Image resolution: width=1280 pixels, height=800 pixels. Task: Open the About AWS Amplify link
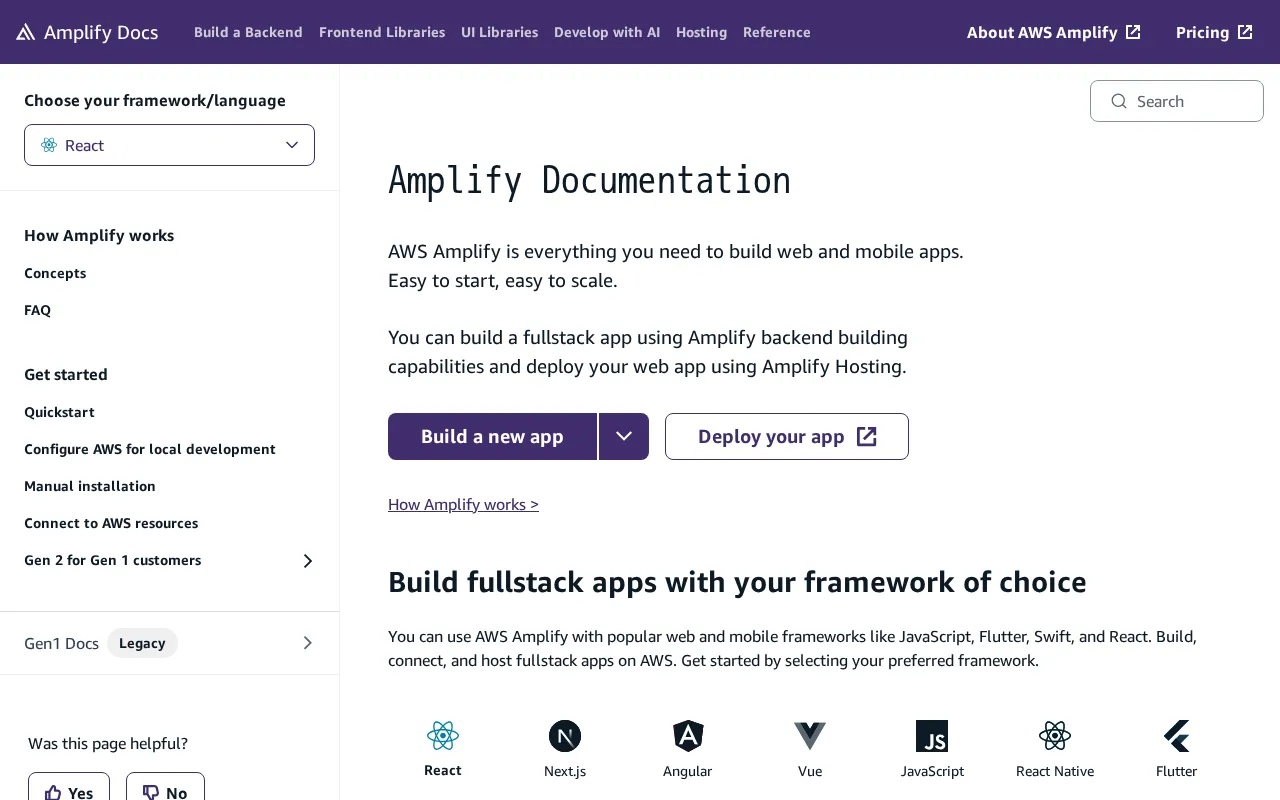[x=1054, y=32]
